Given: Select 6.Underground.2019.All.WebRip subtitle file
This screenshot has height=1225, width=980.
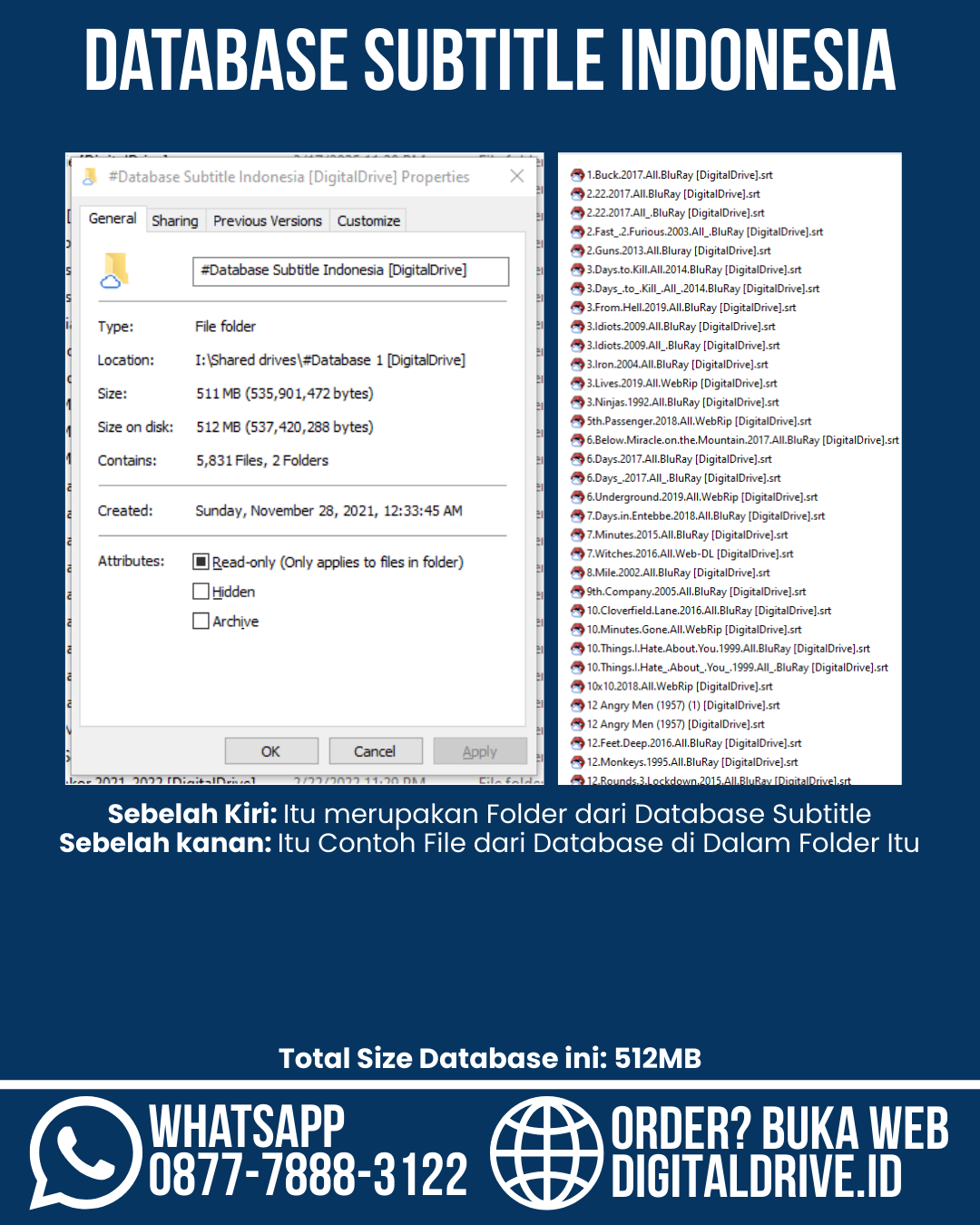Looking at the screenshot, I should pyautogui.click(x=701, y=497).
